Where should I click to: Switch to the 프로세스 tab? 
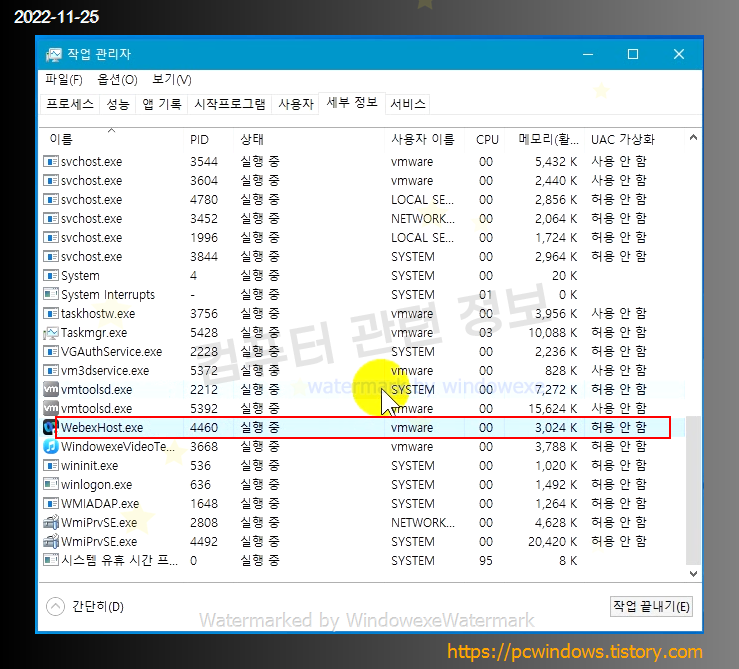70,104
